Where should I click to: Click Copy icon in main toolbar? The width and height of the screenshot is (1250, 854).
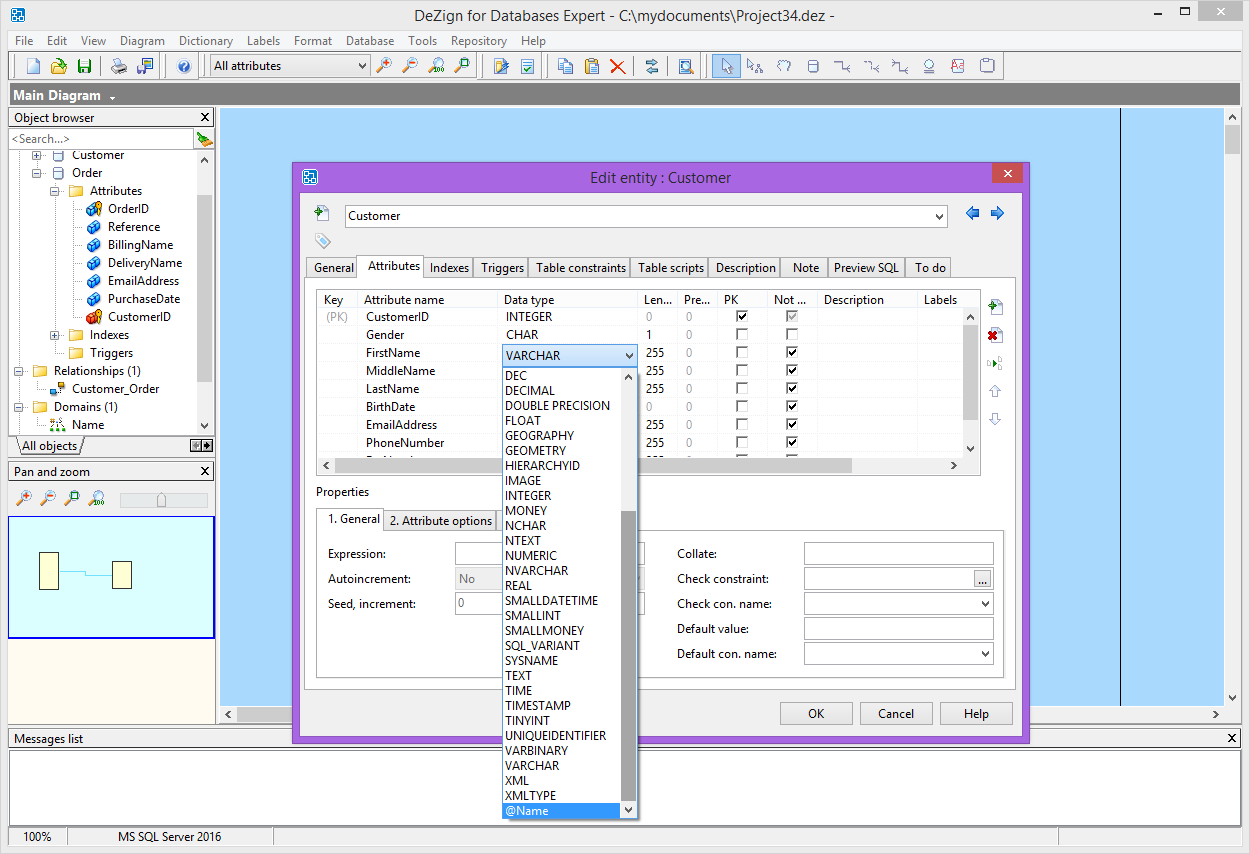point(566,67)
